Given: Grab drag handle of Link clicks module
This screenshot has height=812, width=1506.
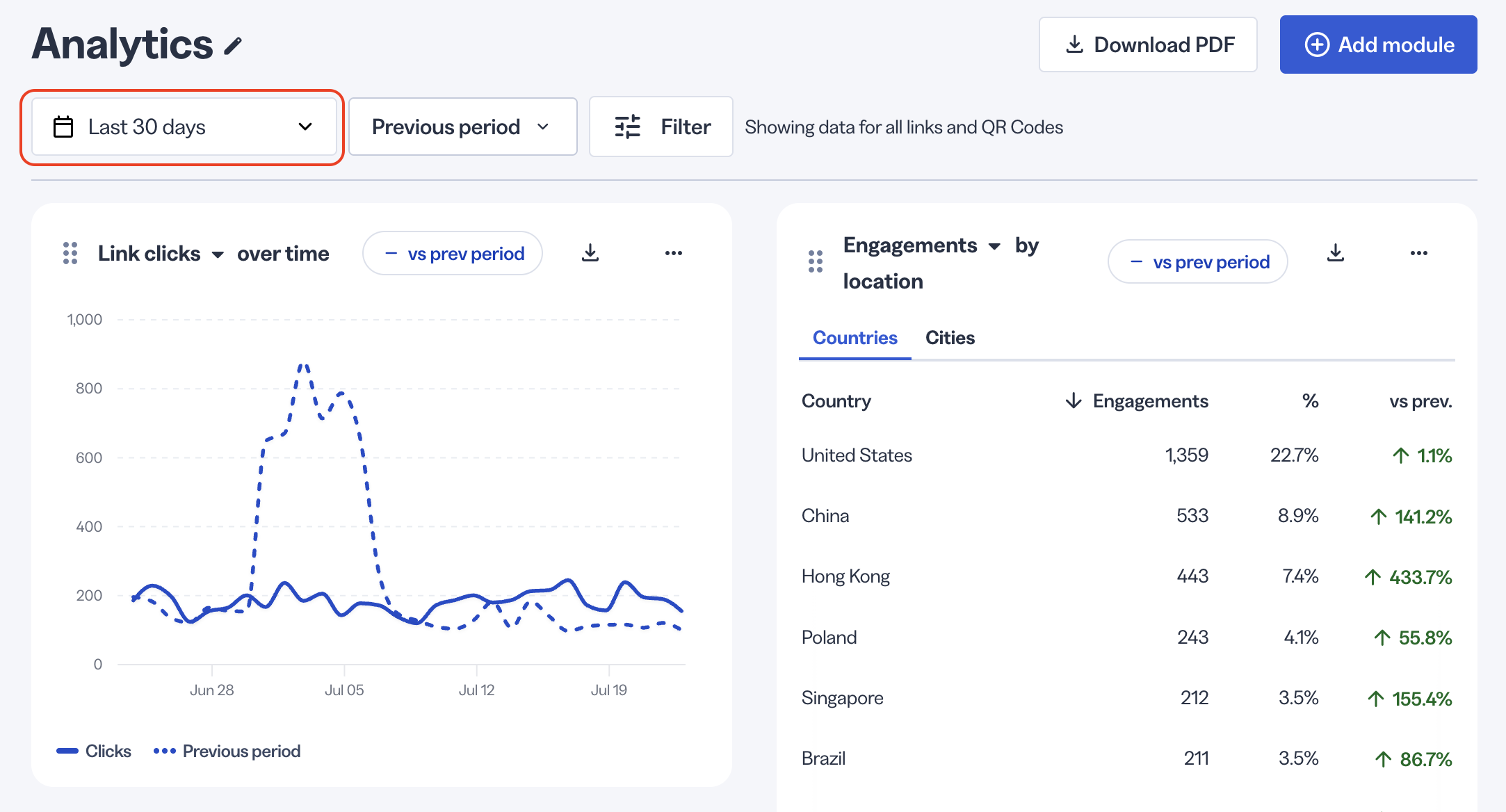Looking at the screenshot, I should (70, 253).
